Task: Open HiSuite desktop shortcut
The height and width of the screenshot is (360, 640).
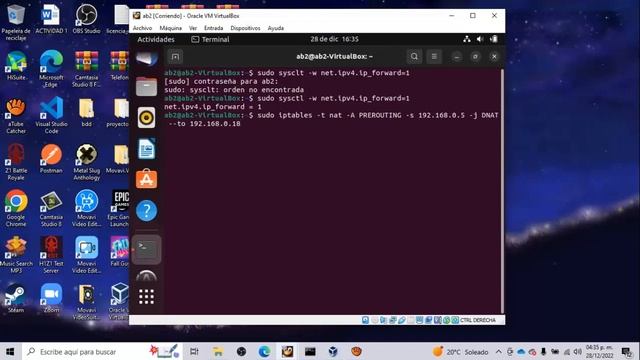Action: (x=16, y=65)
